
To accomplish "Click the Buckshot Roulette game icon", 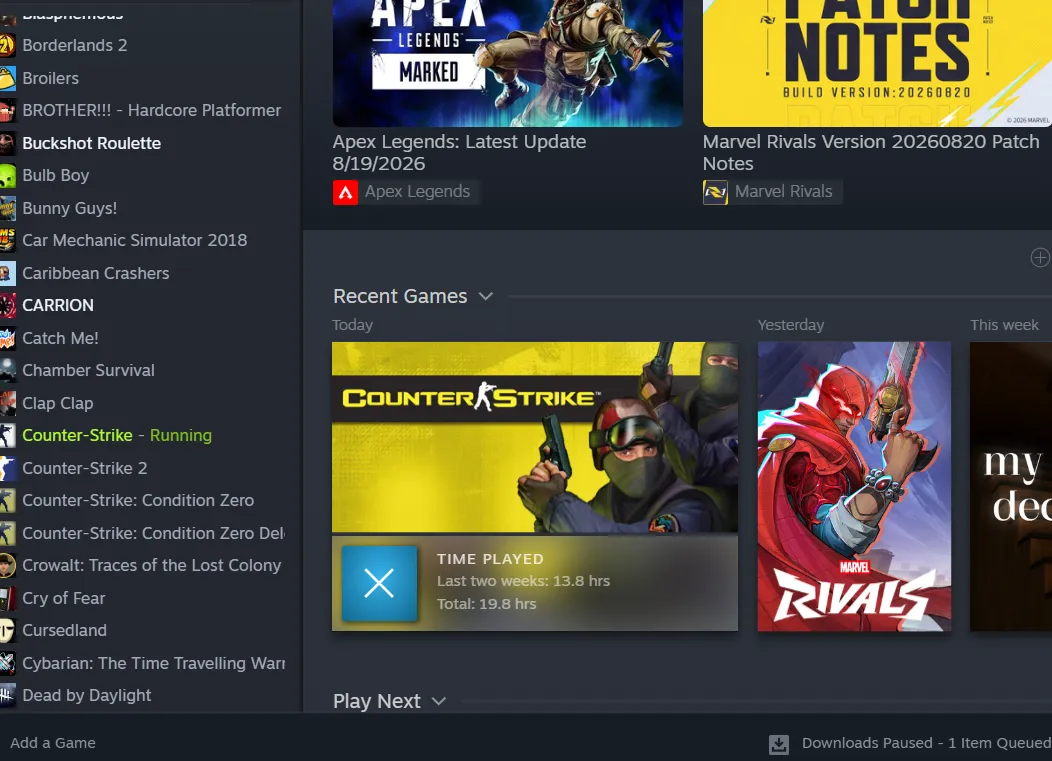I will click(7, 144).
